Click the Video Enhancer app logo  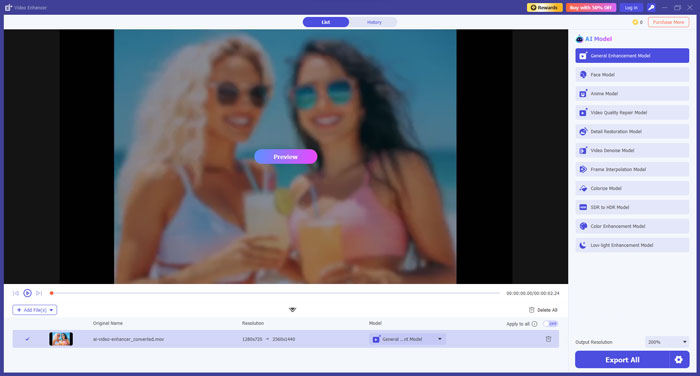click(x=8, y=8)
